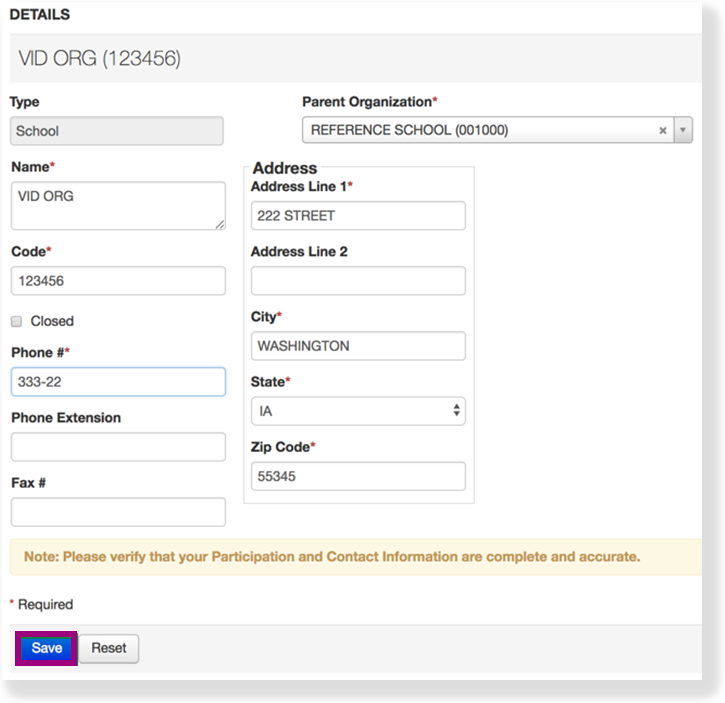Focus Address Line 1 field with 222 STREET
Viewport: 725px width, 703px height.
pos(357,216)
